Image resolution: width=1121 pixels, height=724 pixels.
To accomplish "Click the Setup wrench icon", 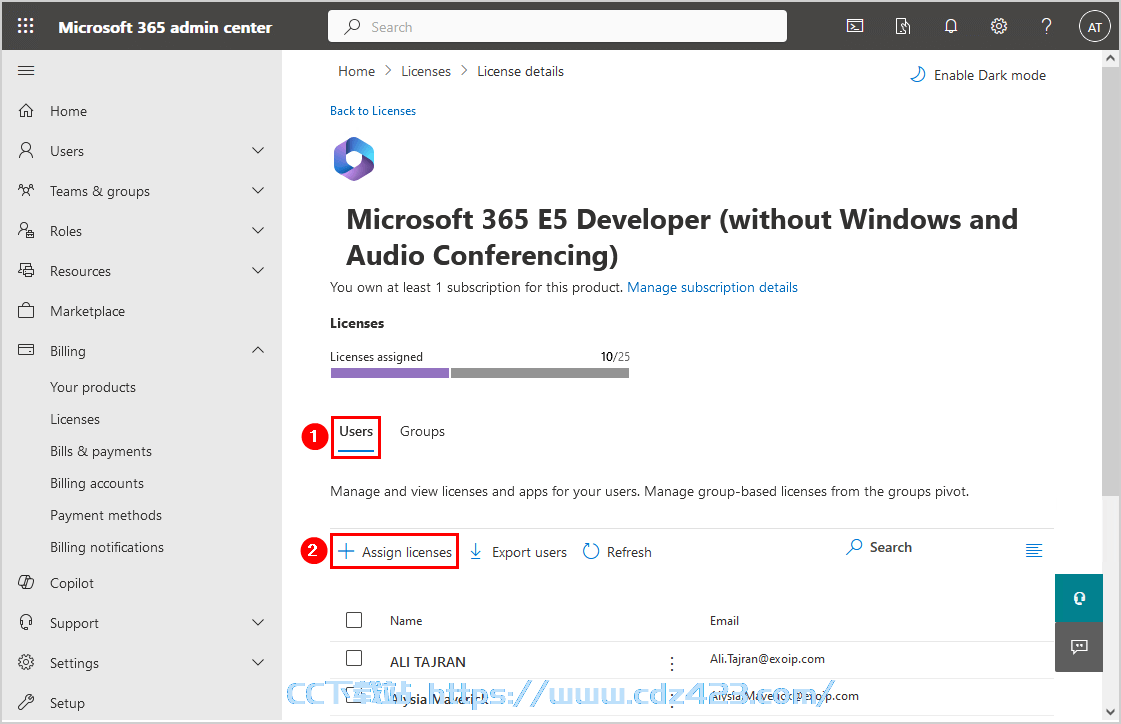I will [x=26, y=703].
